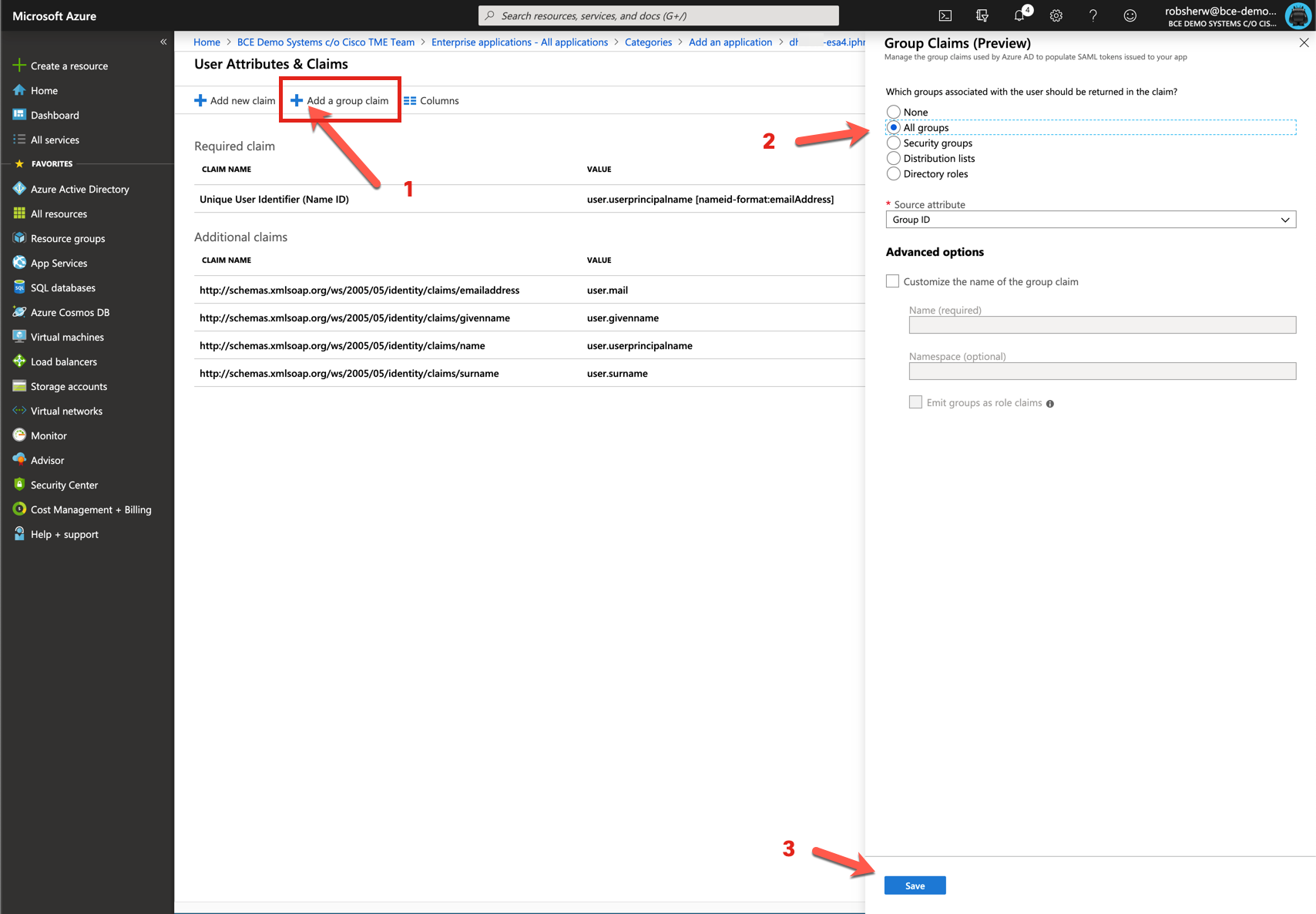
Task: Open the Virtual networks icon
Action: [x=19, y=411]
